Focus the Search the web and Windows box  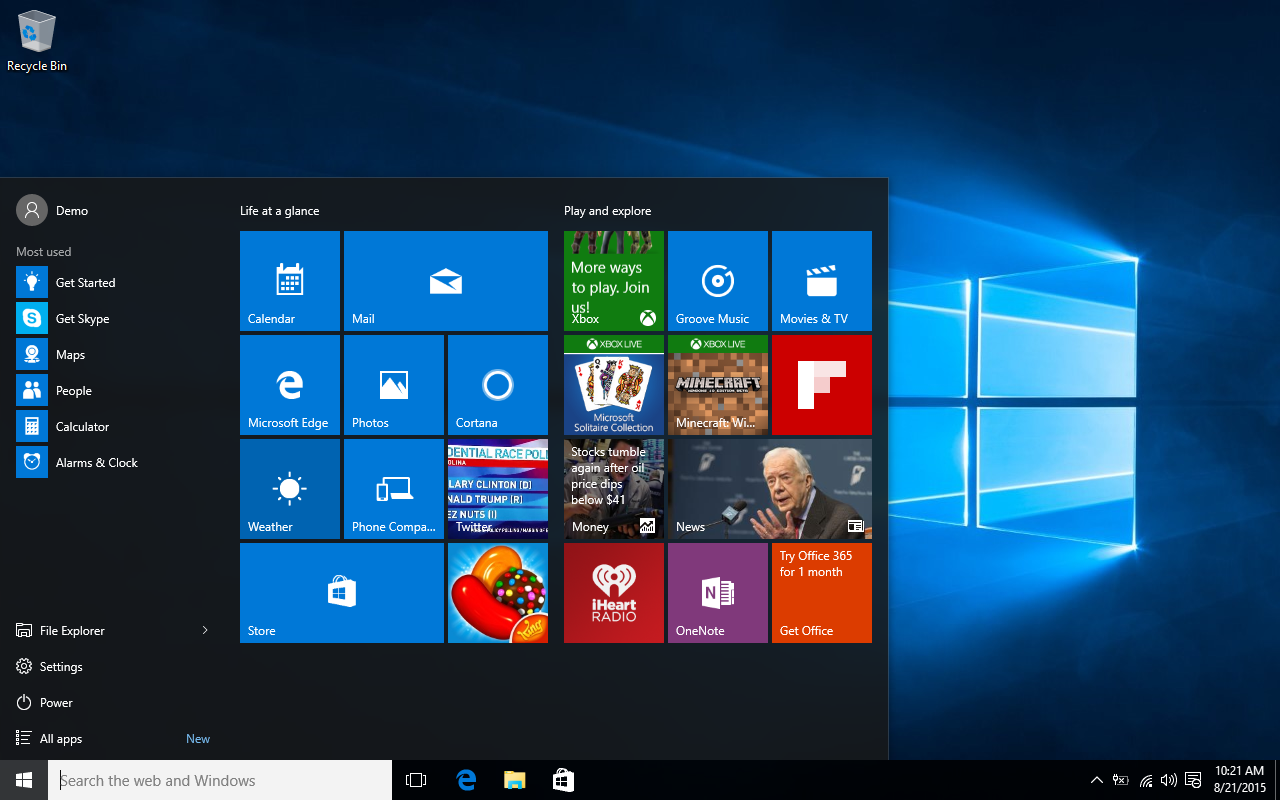click(220, 780)
